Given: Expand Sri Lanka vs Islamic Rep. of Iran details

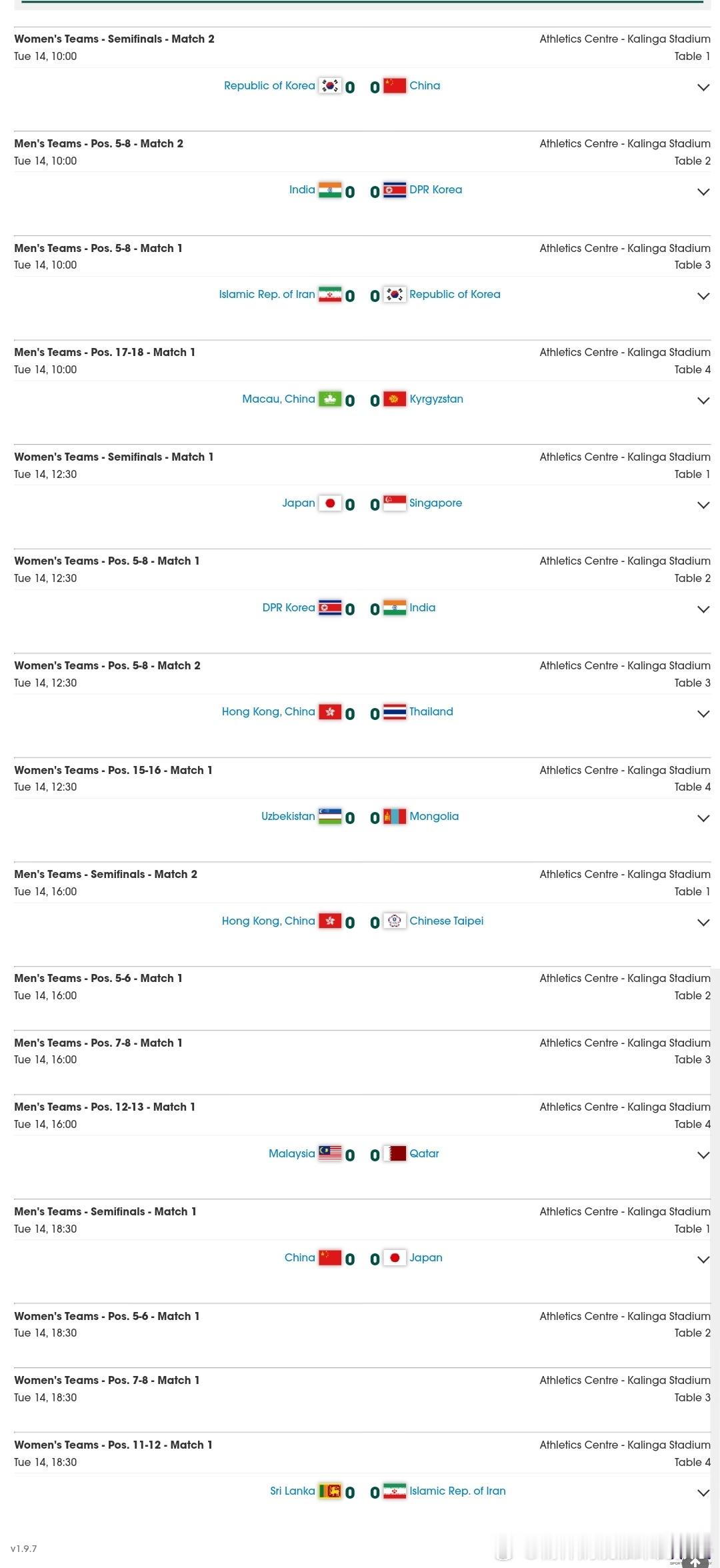Looking at the screenshot, I should point(703,1493).
